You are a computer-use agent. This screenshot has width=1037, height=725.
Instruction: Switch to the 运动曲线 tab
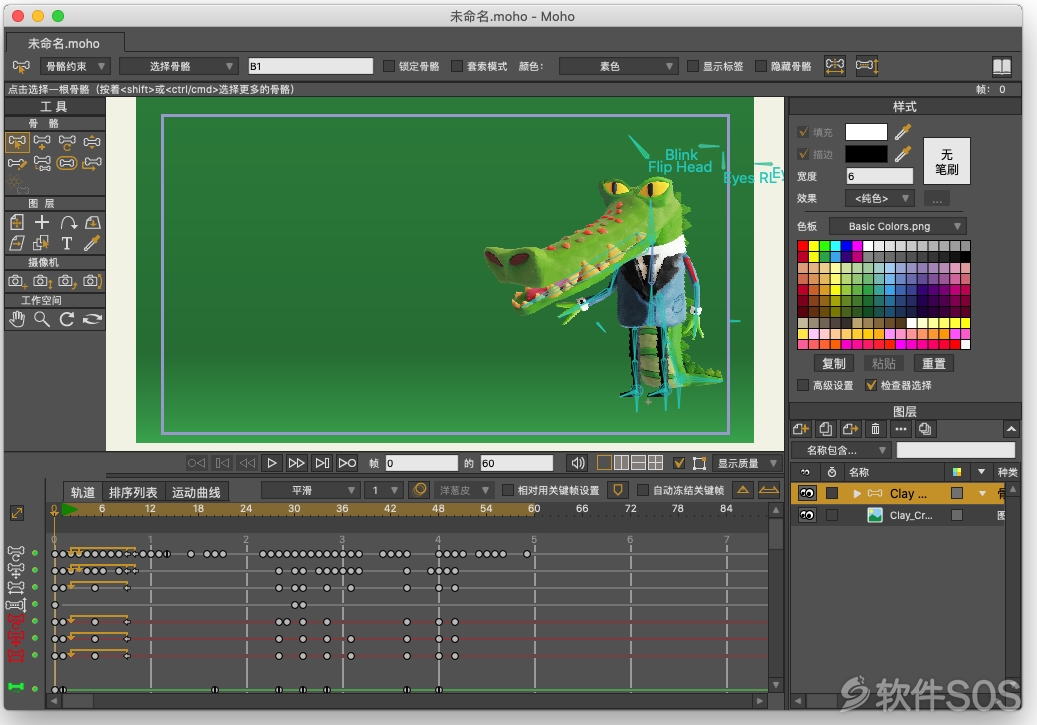click(196, 492)
